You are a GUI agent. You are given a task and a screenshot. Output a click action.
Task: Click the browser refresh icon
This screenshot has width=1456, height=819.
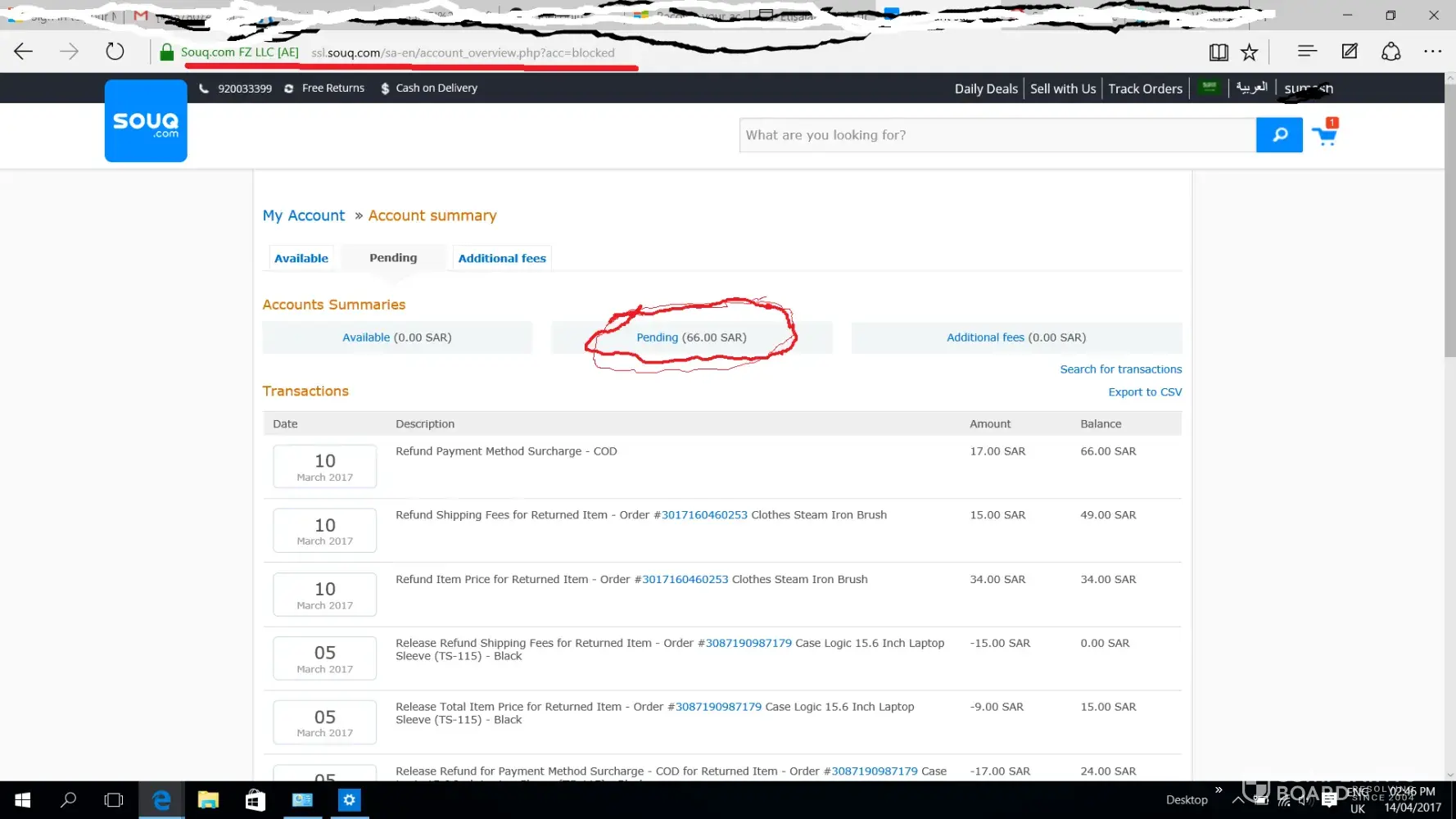tap(115, 52)
